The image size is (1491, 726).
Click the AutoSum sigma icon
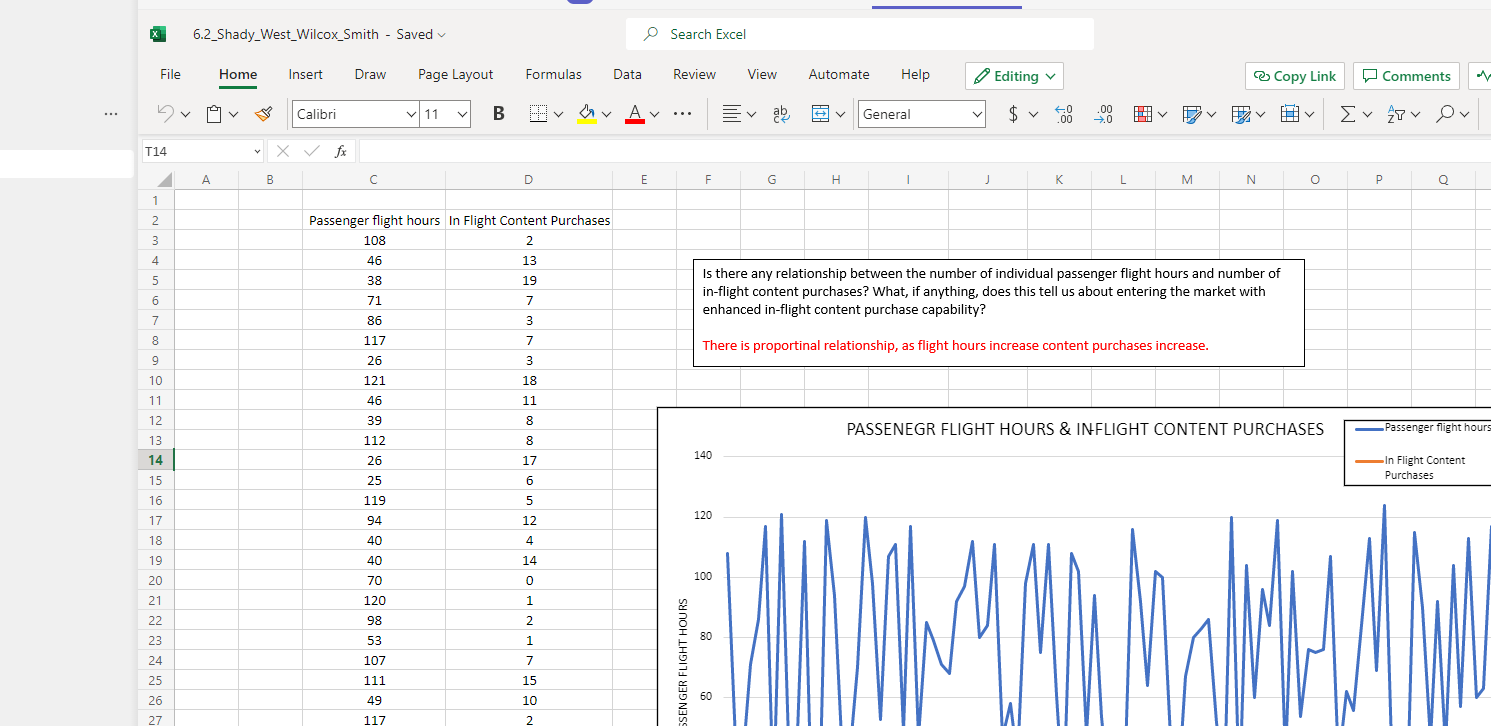[x=1346, y=114]
